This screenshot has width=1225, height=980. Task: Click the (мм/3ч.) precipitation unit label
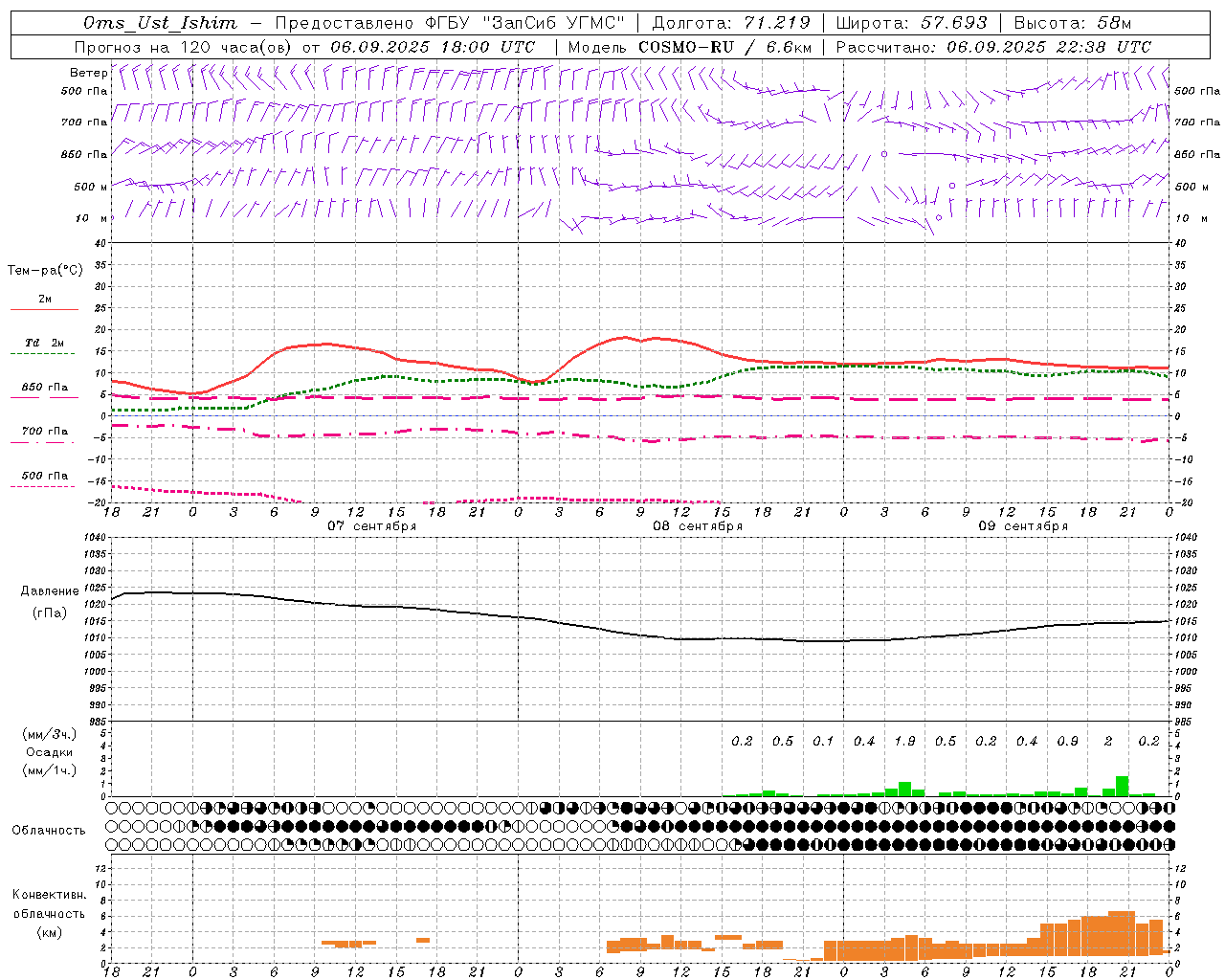click(x=50, y=735)
